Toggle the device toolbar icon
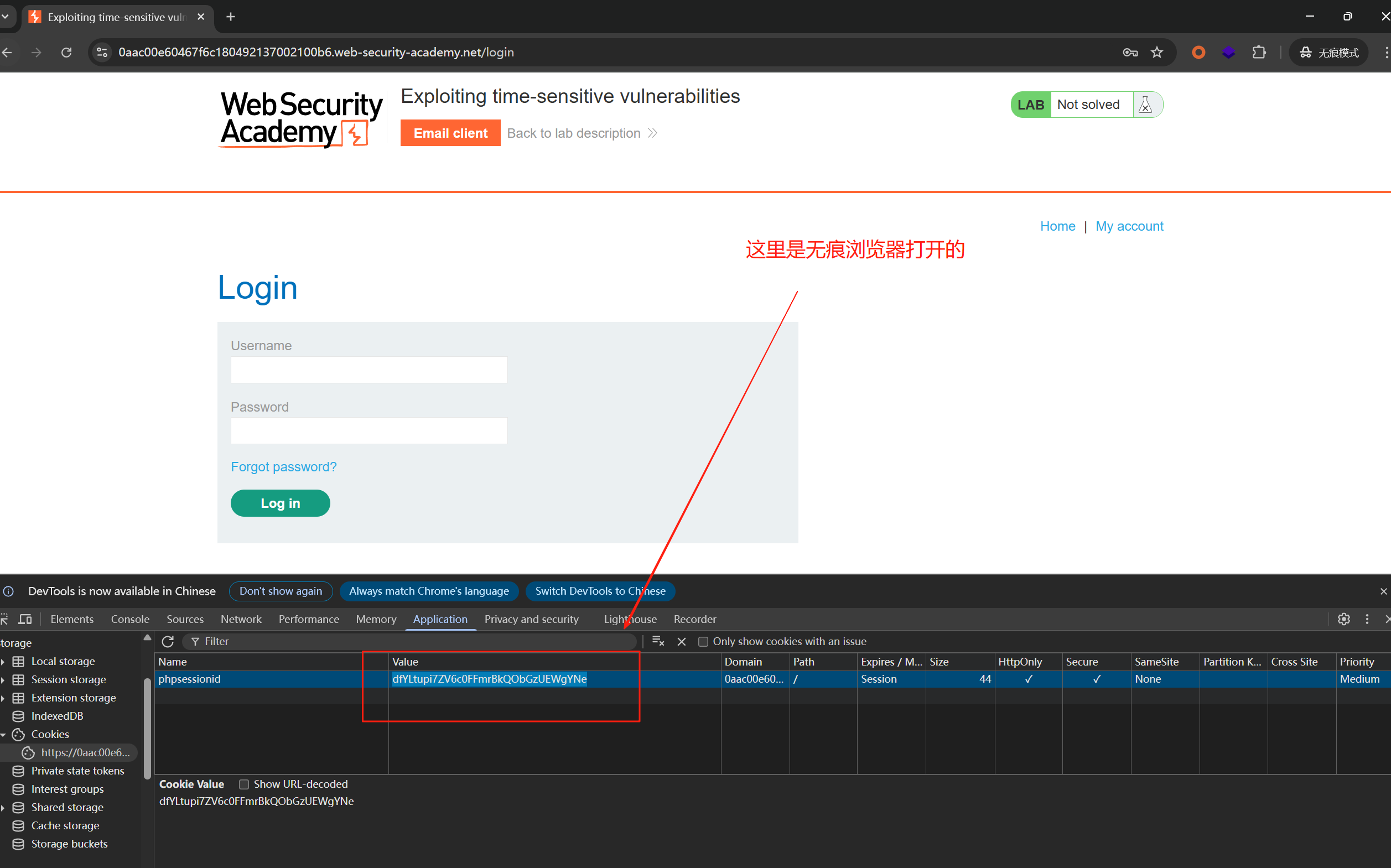This screenshot has width=1391, height=868. [x=25, y=619]
